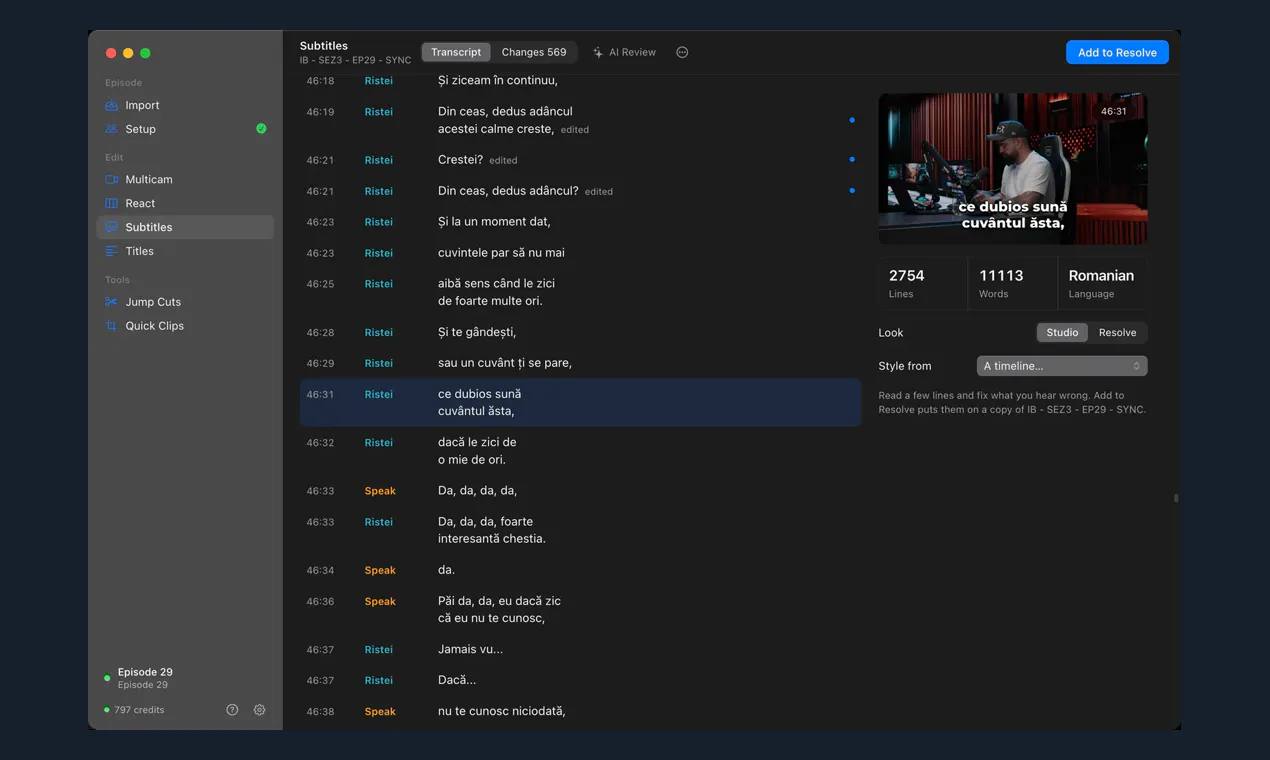Click the "Ristei" speaker label at 46:32
The image size is (1270, 760).
tap(379, 443)
